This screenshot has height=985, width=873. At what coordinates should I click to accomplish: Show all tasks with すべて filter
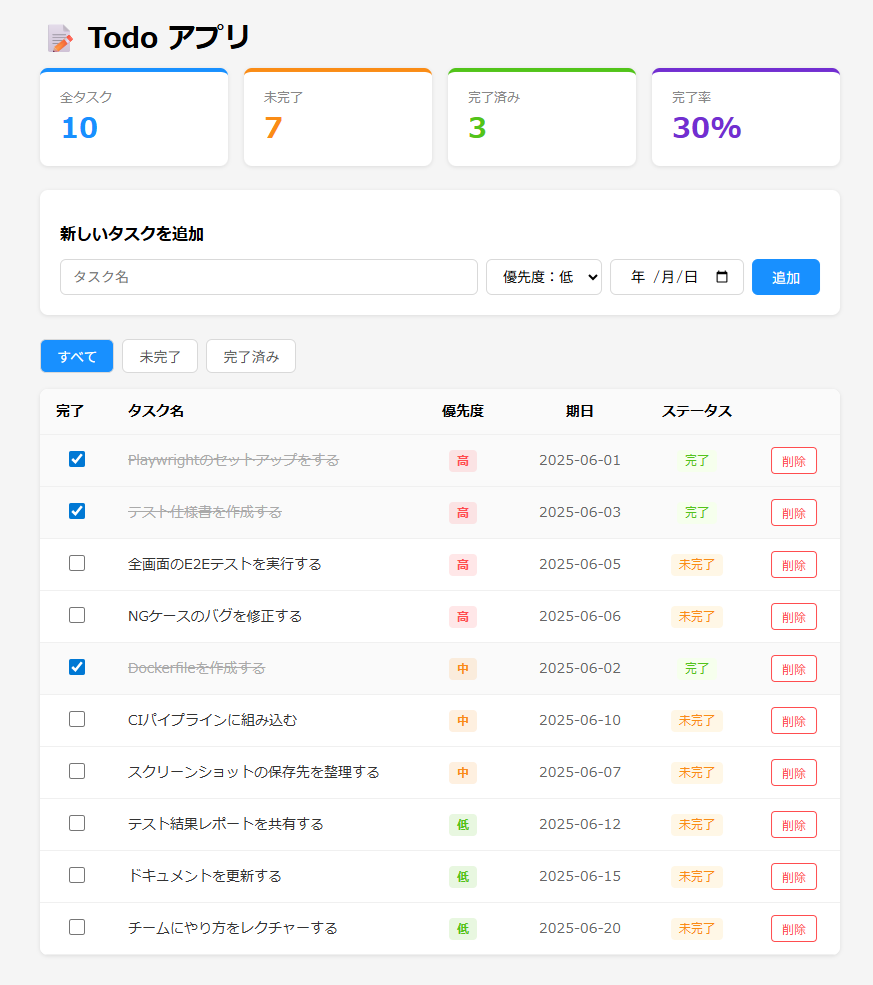point(77,356)
